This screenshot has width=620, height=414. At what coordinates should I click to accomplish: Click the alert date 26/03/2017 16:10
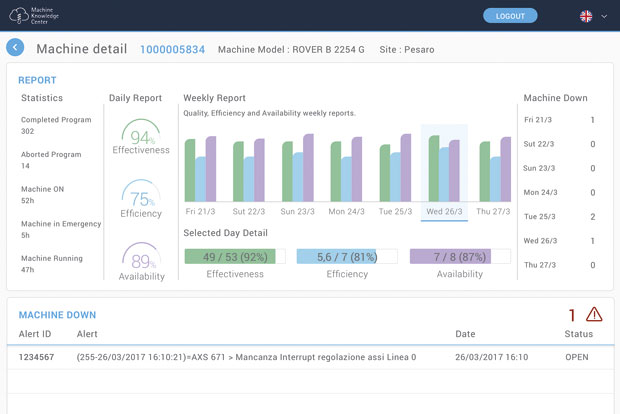pyautogui.click(x=491, y=357)
